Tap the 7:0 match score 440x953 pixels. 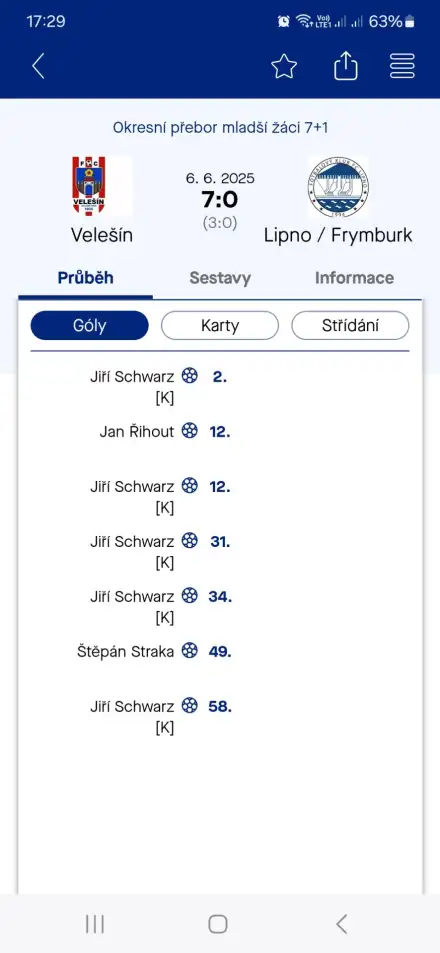(x=220, y=199)
